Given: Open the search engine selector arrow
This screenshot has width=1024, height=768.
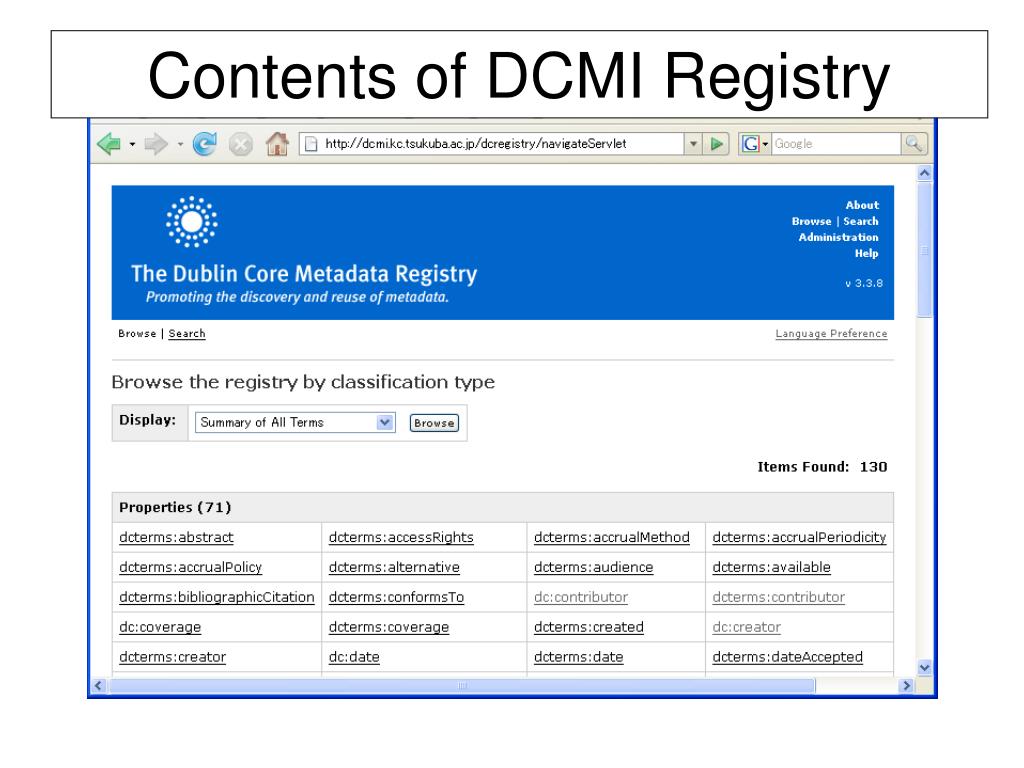Looking at the screenshot, I should click(765, 144).
